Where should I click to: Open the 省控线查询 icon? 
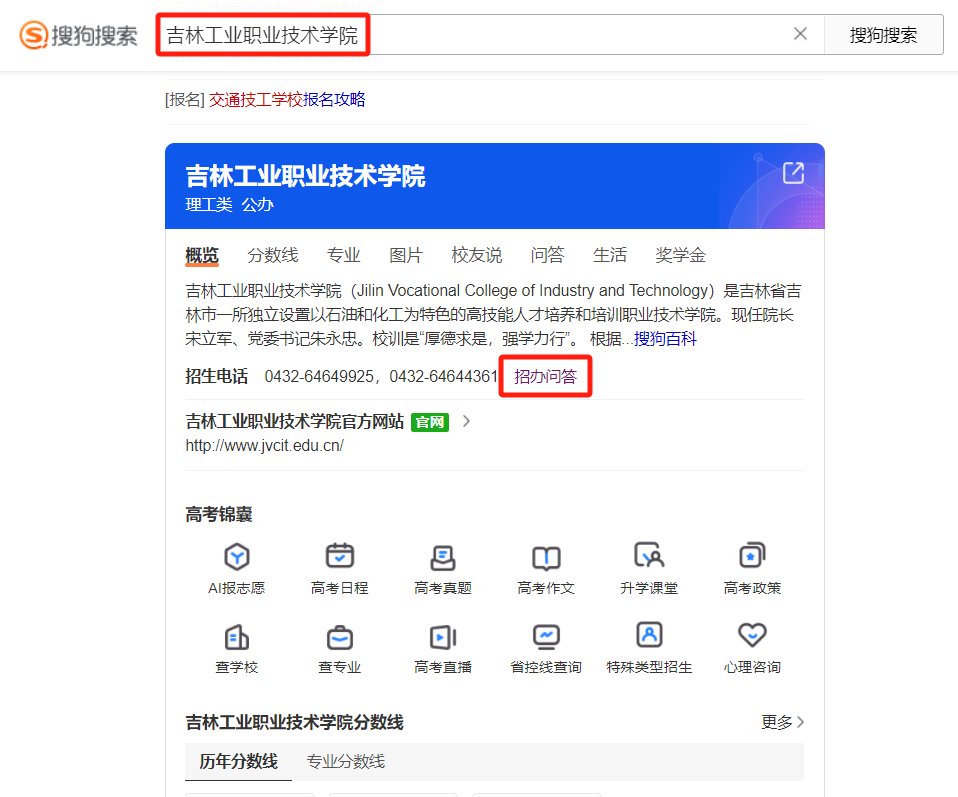pos(546,636)
